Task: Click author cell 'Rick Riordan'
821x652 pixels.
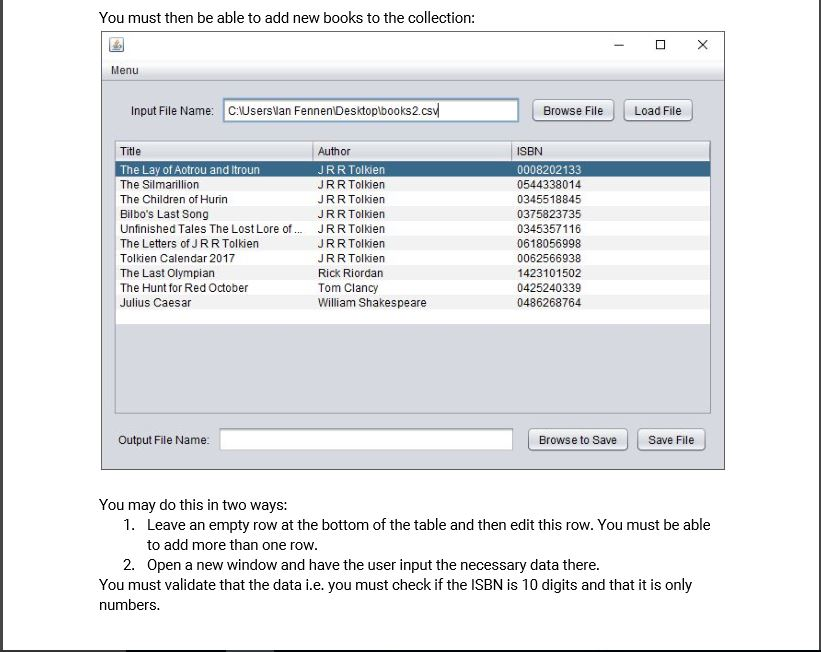Action: (x=412, y=273)
